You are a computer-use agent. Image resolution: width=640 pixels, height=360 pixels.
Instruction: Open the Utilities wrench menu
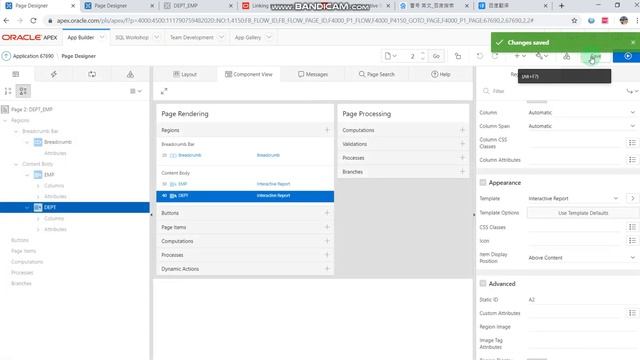pos(542,56)
